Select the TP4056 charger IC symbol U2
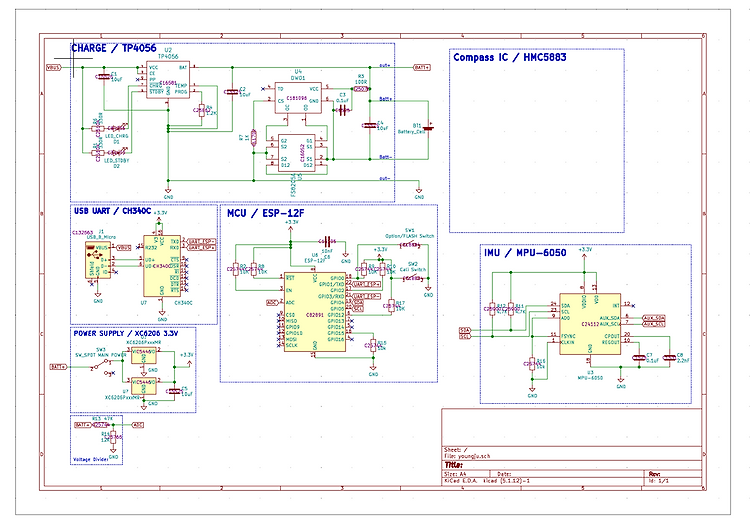The width and height of the screenshot is (750, 521). pos(167,80)
